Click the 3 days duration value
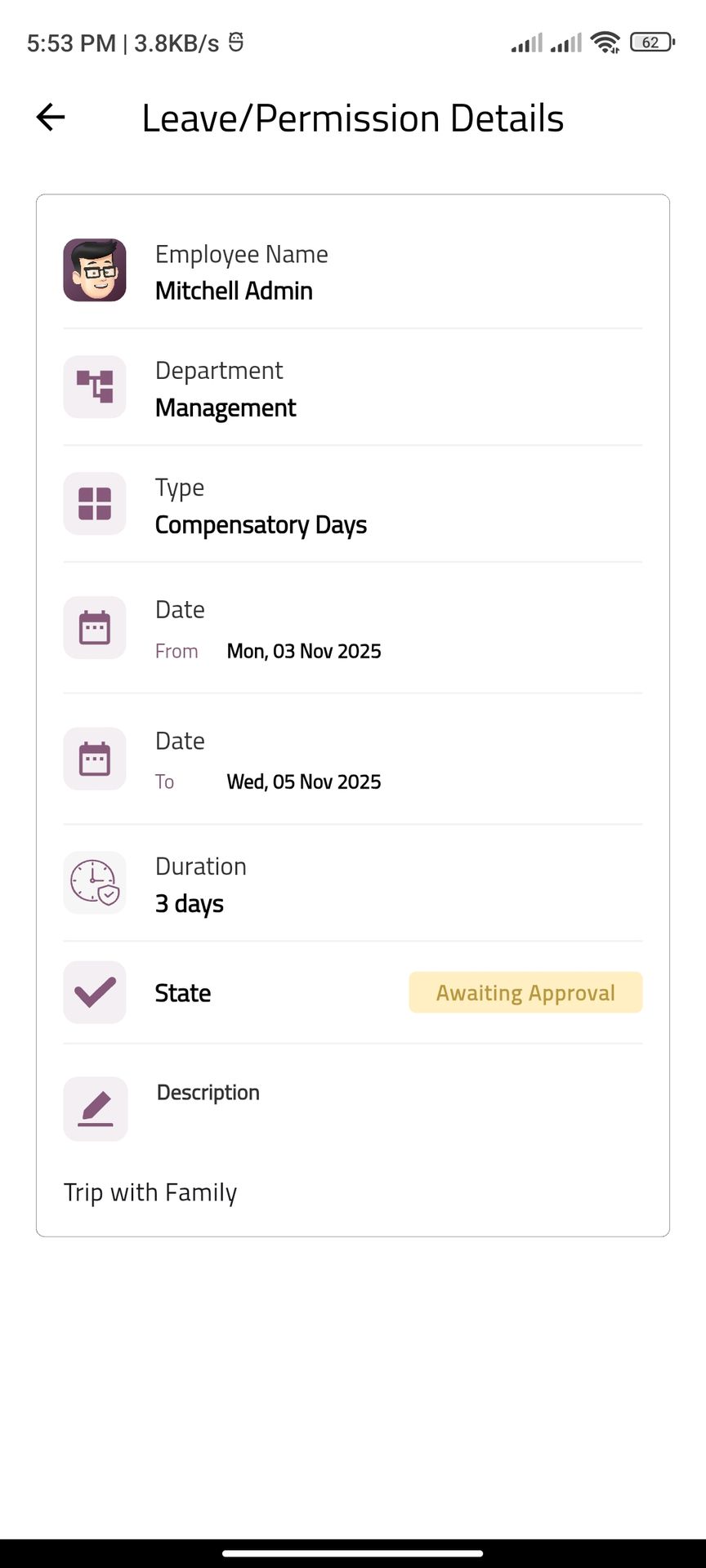The image size is (706, 1568). pos(190,904)
